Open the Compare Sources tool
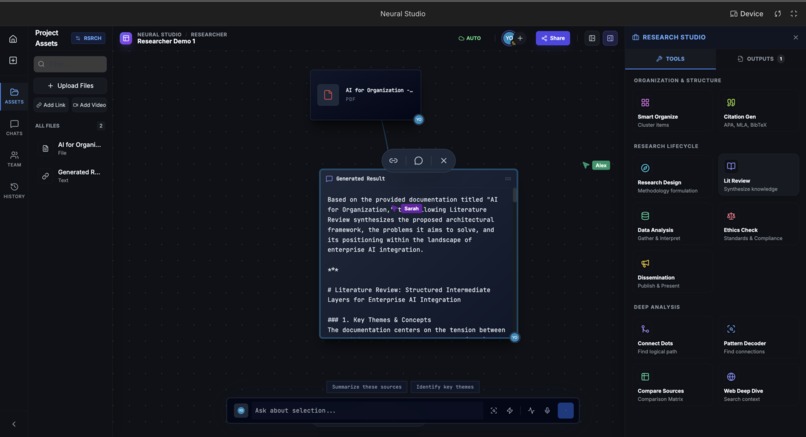Image resolution: width=806 pixels, height=437 pixels. click(671, 386)
